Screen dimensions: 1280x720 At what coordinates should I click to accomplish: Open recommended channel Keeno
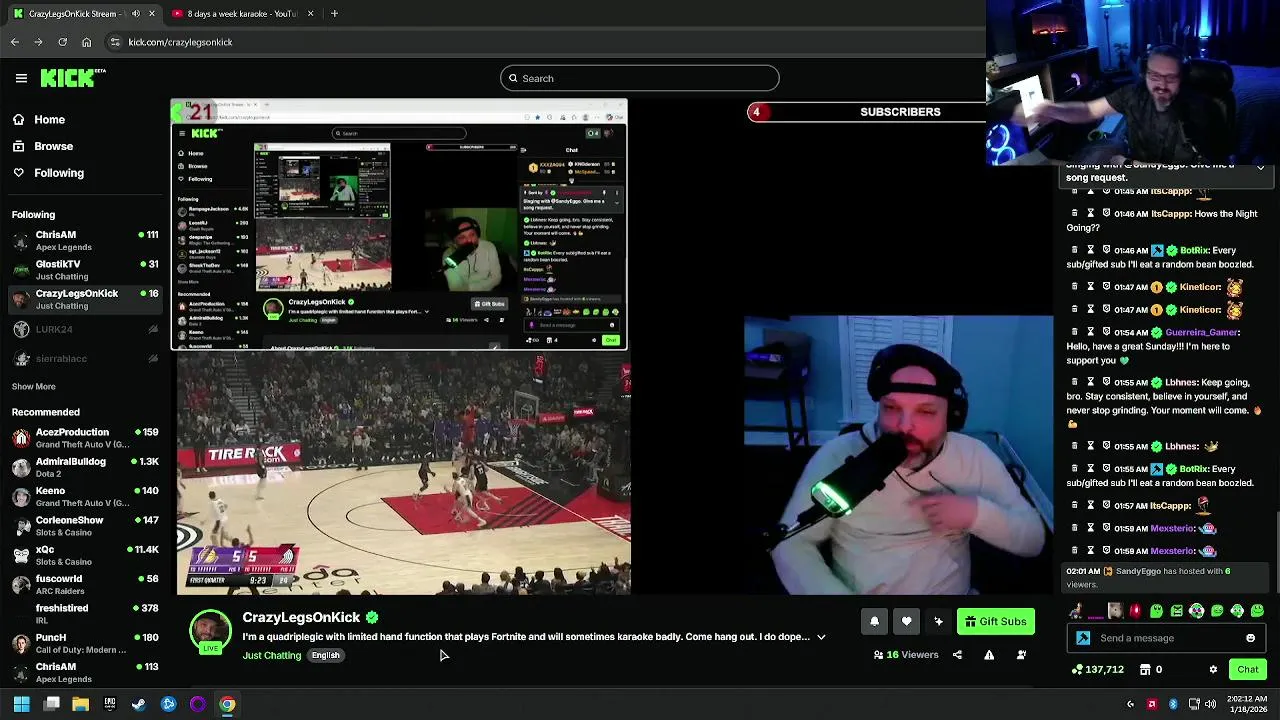[85, 497]
